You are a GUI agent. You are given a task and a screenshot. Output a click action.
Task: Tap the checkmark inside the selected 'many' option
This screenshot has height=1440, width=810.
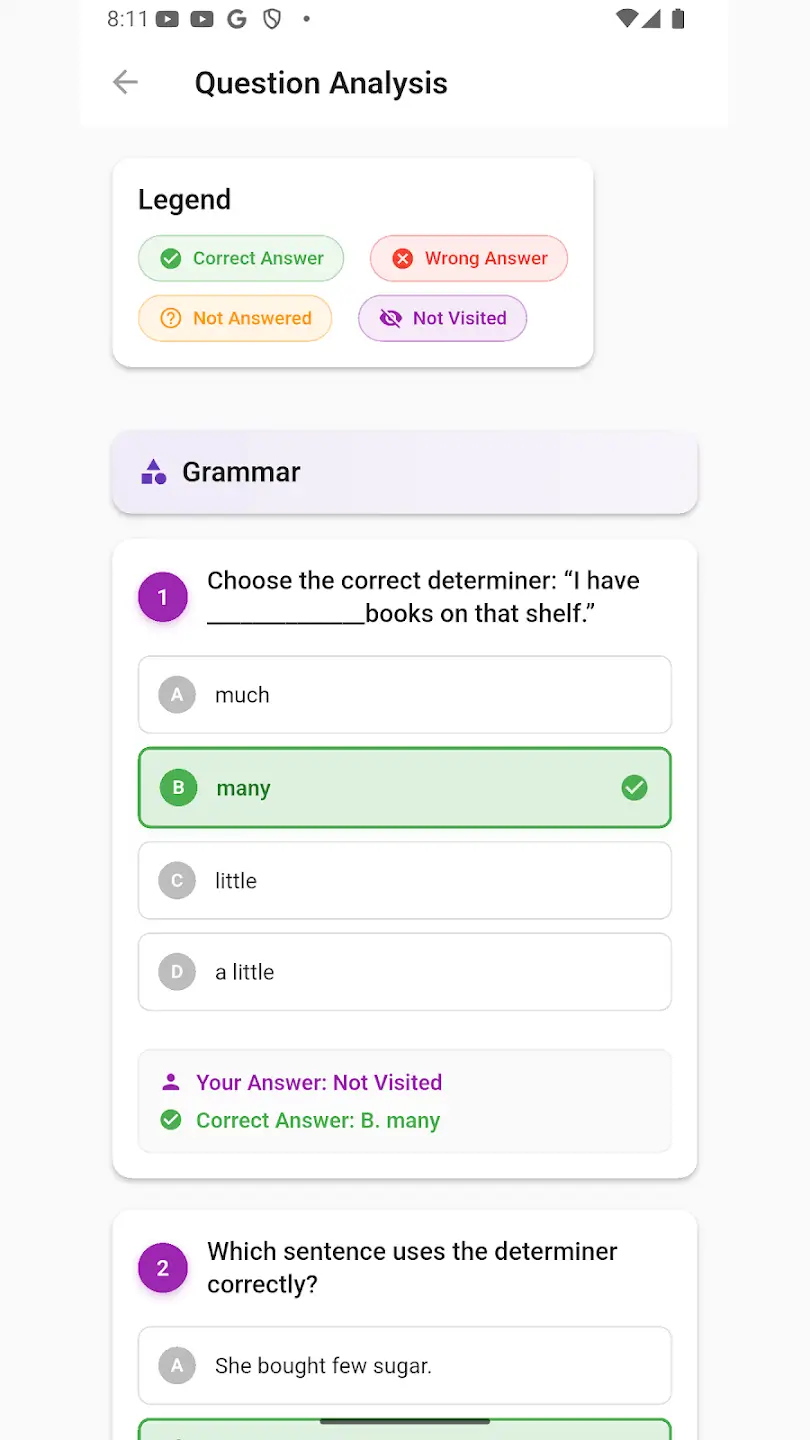634,787
